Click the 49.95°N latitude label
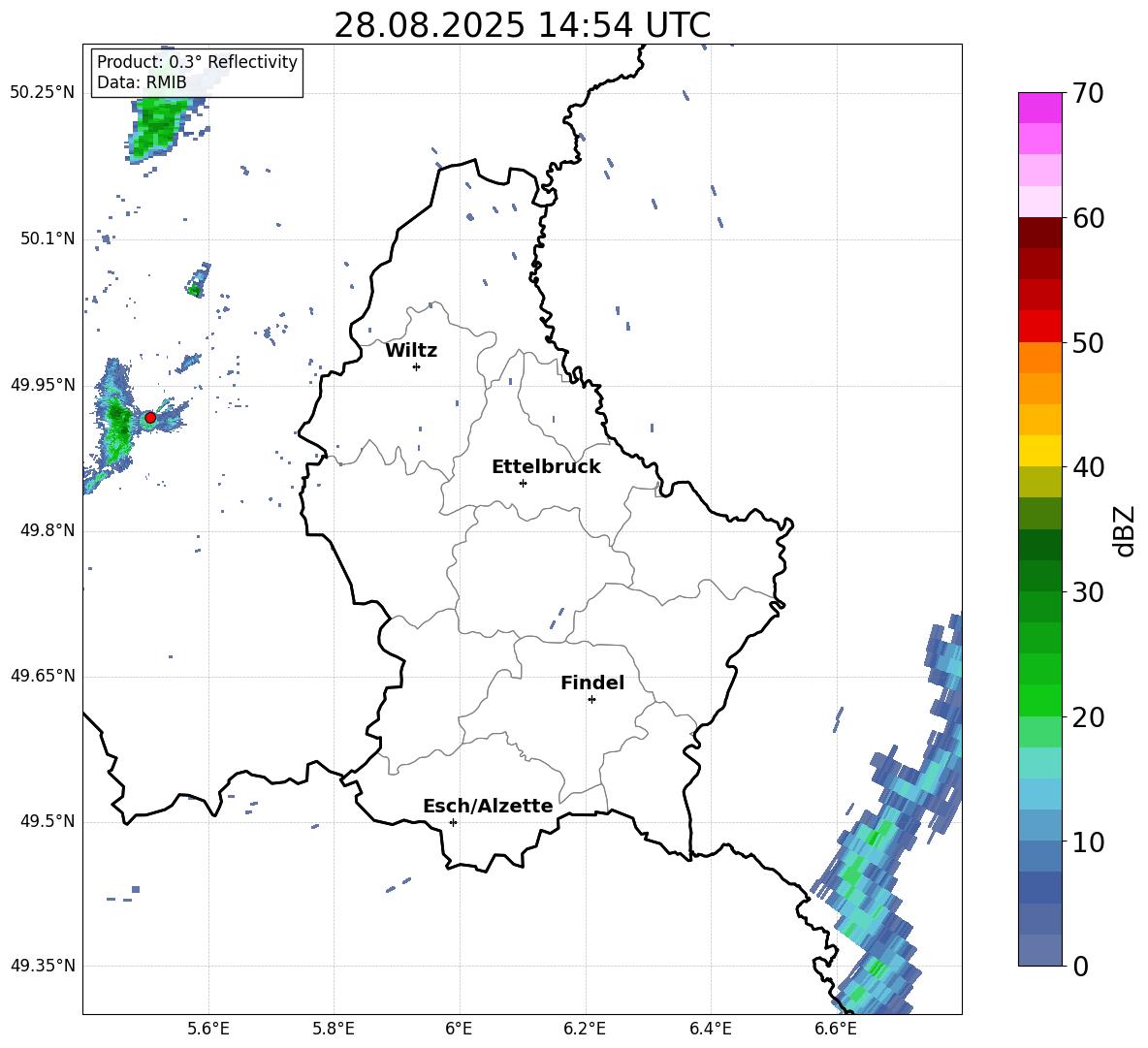Viewport: 1148px width, 1048px height. point(43,385)
